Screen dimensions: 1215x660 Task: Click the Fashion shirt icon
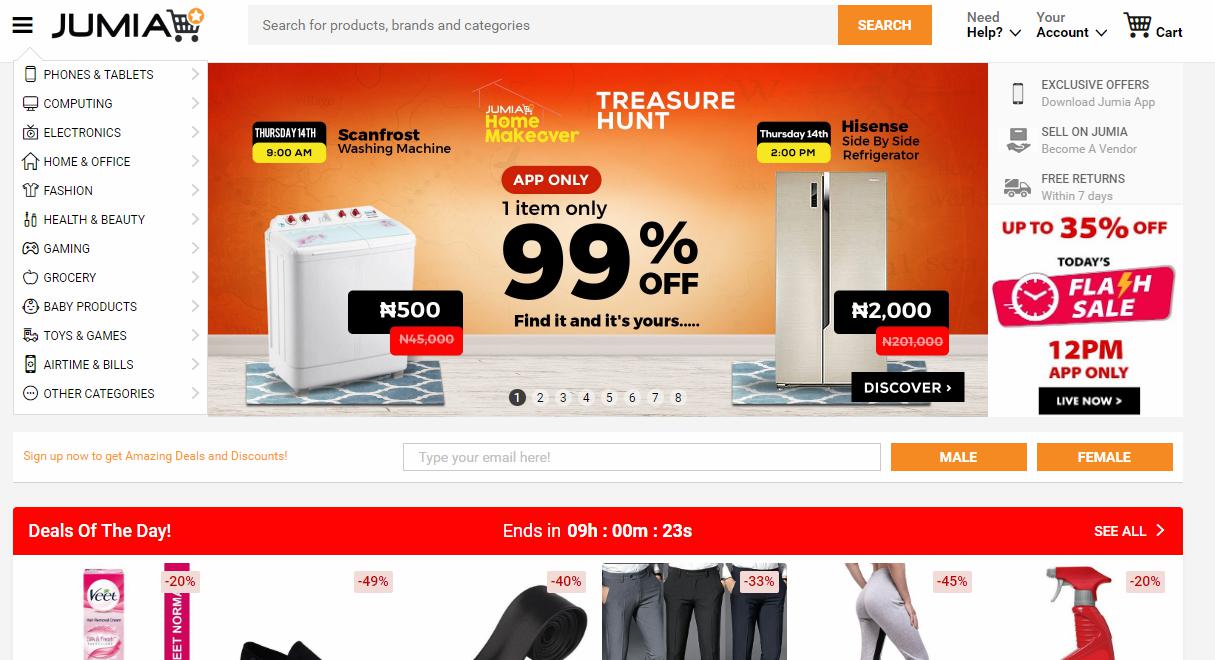(30, 190)
